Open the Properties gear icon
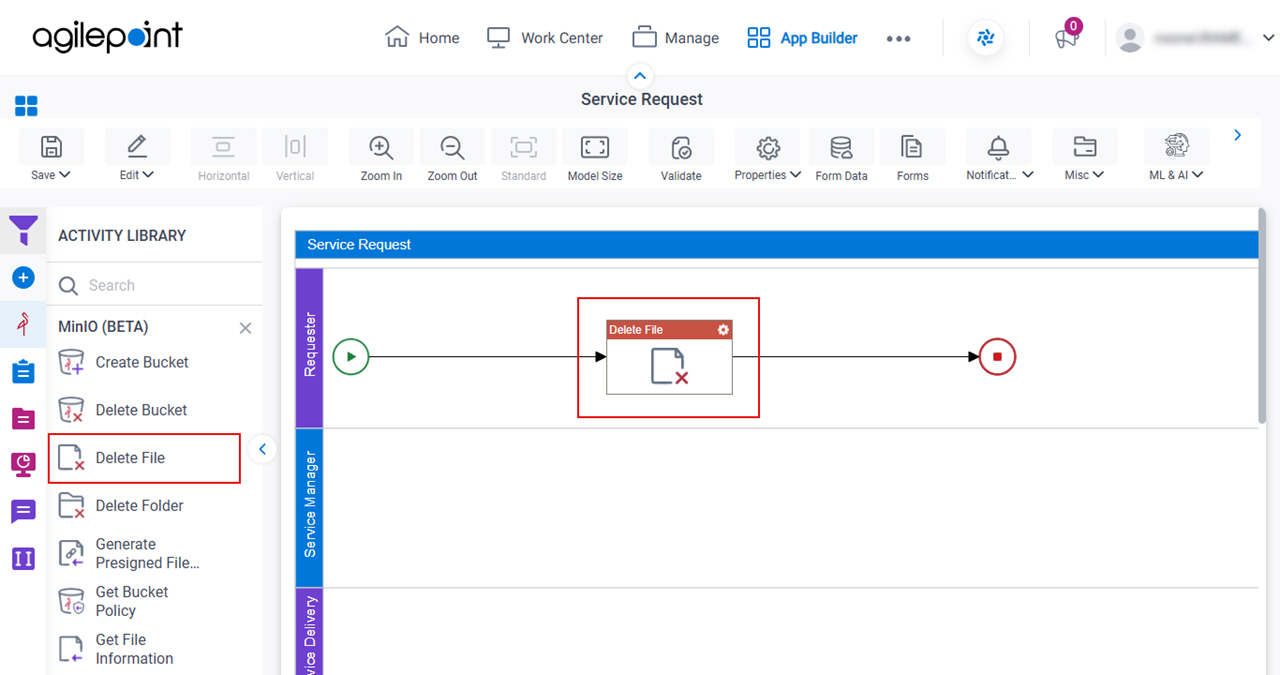The image size is (1280, 675). click(767, 148)
